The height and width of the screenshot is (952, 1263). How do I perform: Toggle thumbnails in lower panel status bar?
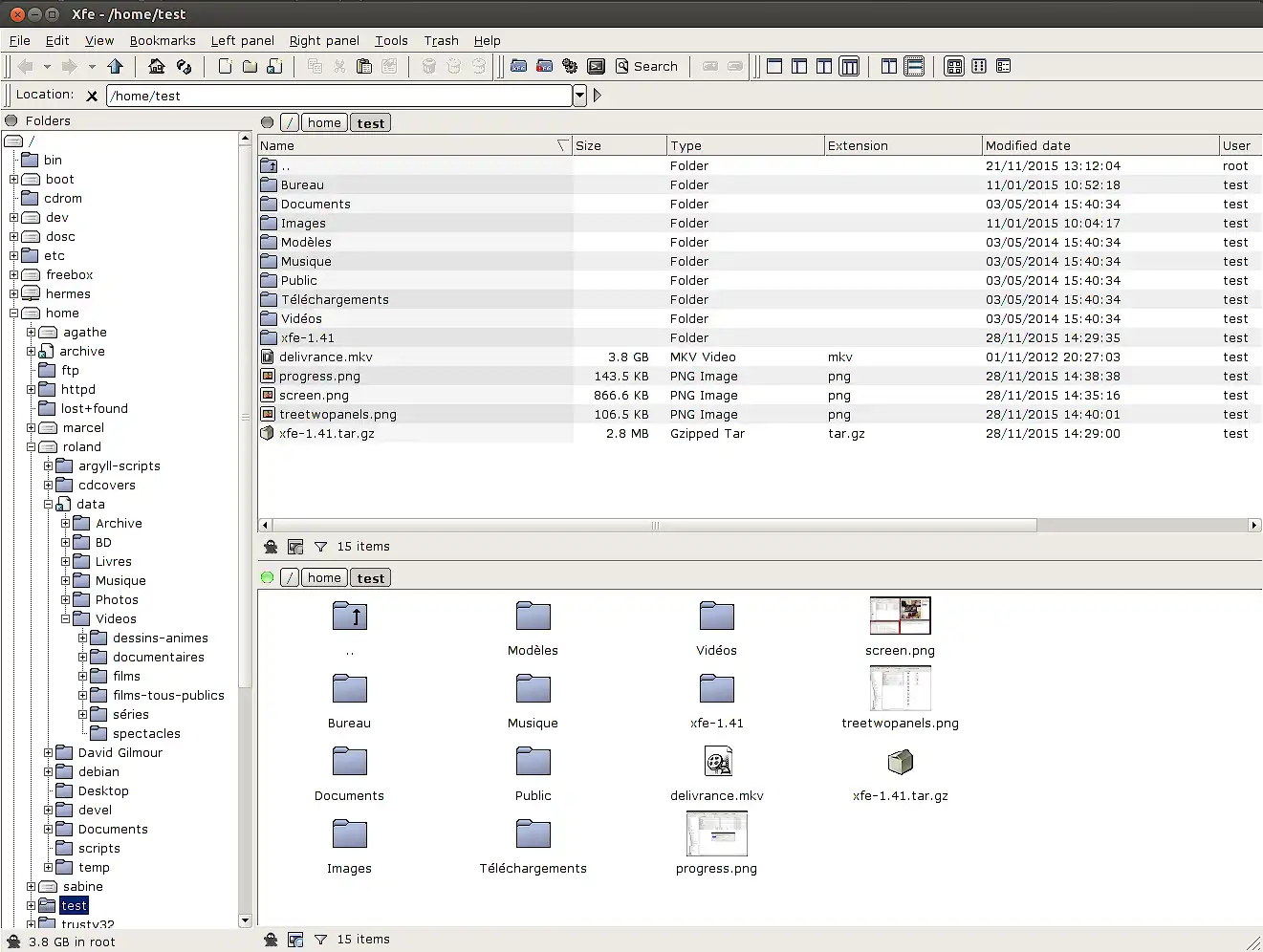point(295,940)
